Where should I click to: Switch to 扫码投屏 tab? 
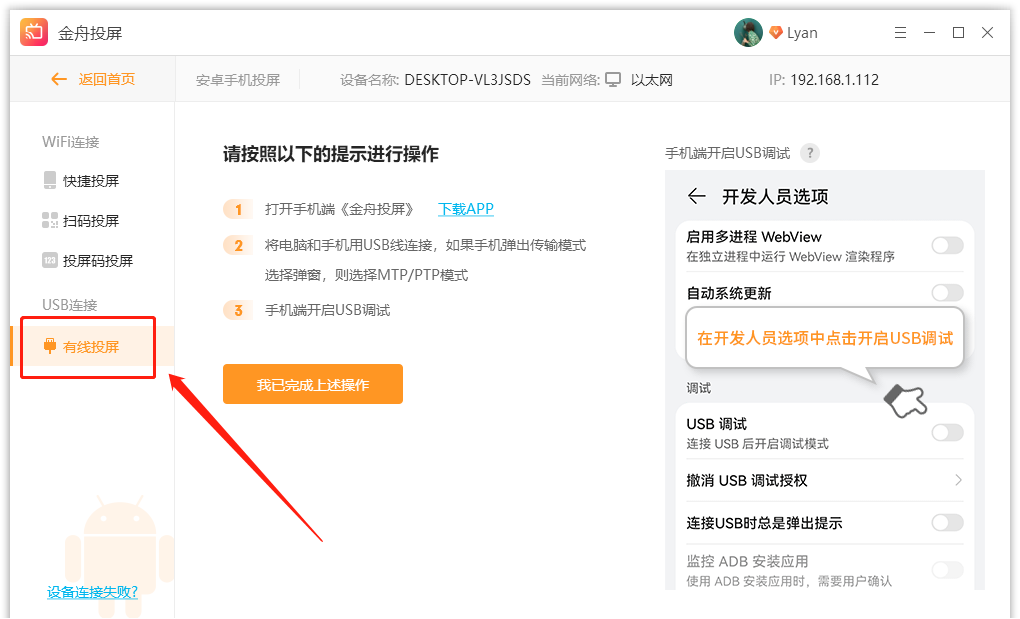[92, 220]
